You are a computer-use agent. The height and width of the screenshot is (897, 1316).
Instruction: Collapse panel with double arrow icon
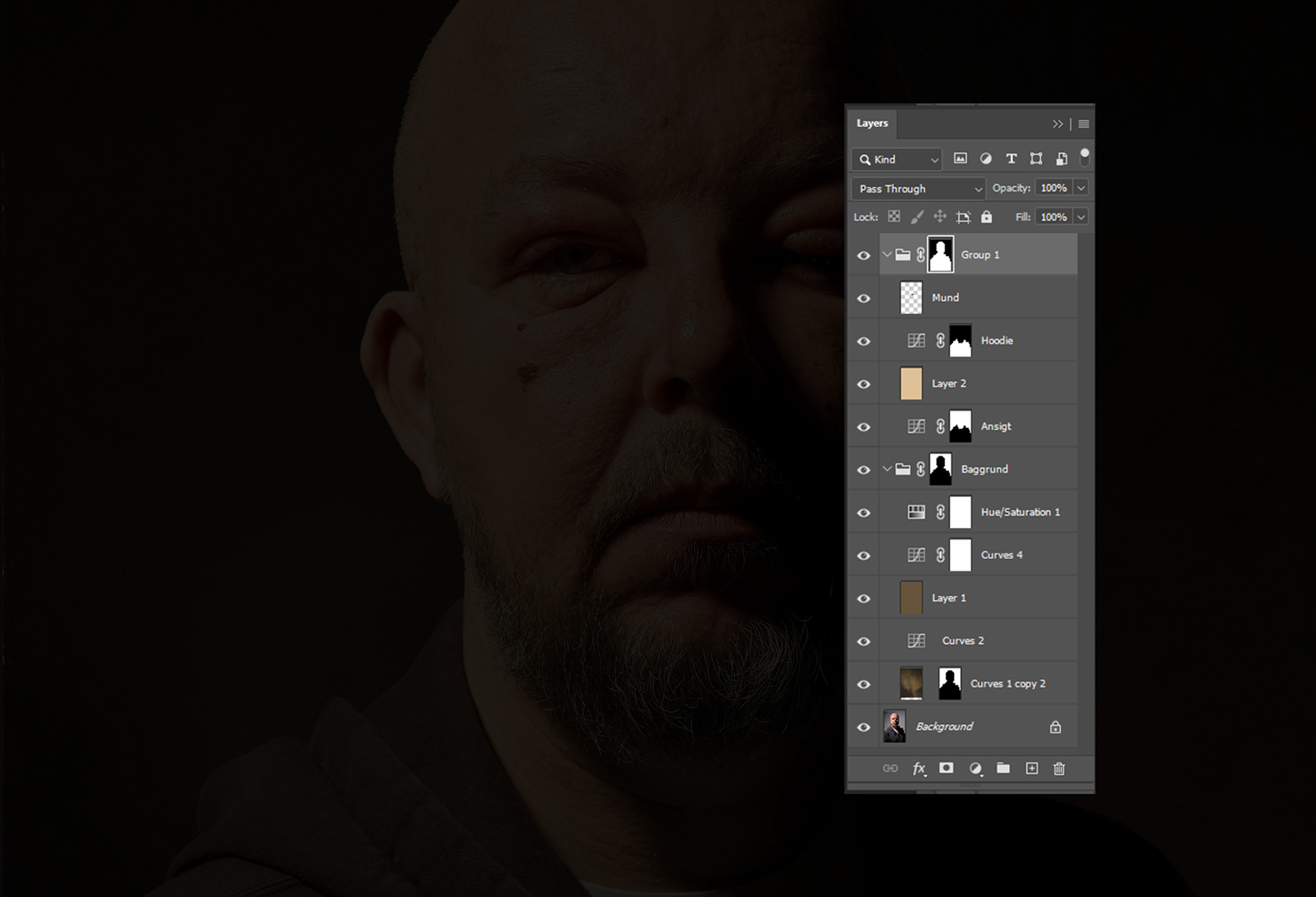click(x=1058, y=124)
